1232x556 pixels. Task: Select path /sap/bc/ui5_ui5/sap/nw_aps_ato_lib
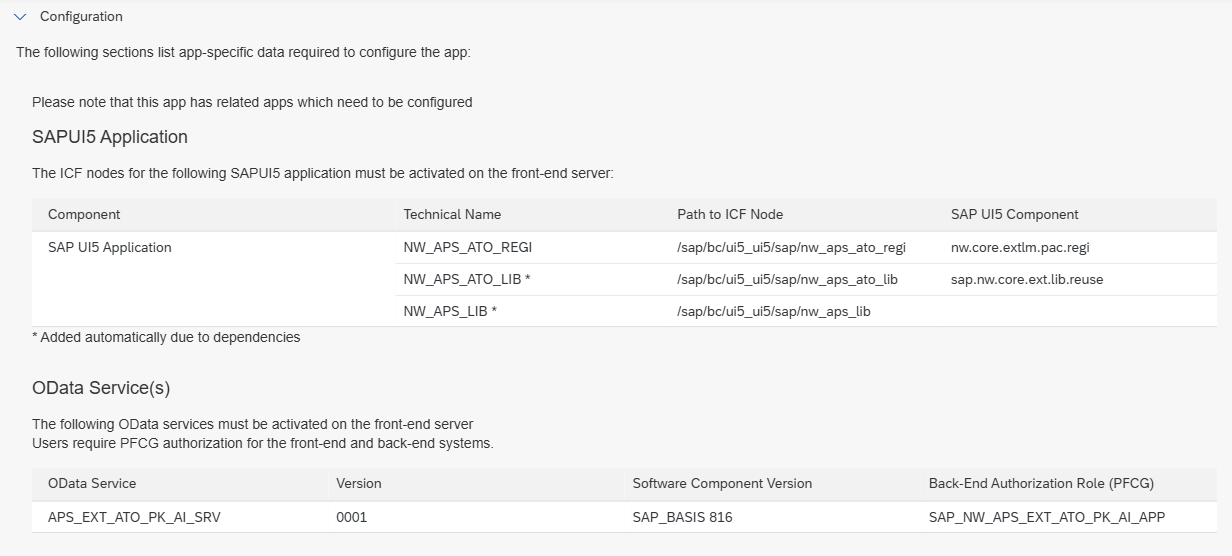pyautogui.click(x=787, y=279)
